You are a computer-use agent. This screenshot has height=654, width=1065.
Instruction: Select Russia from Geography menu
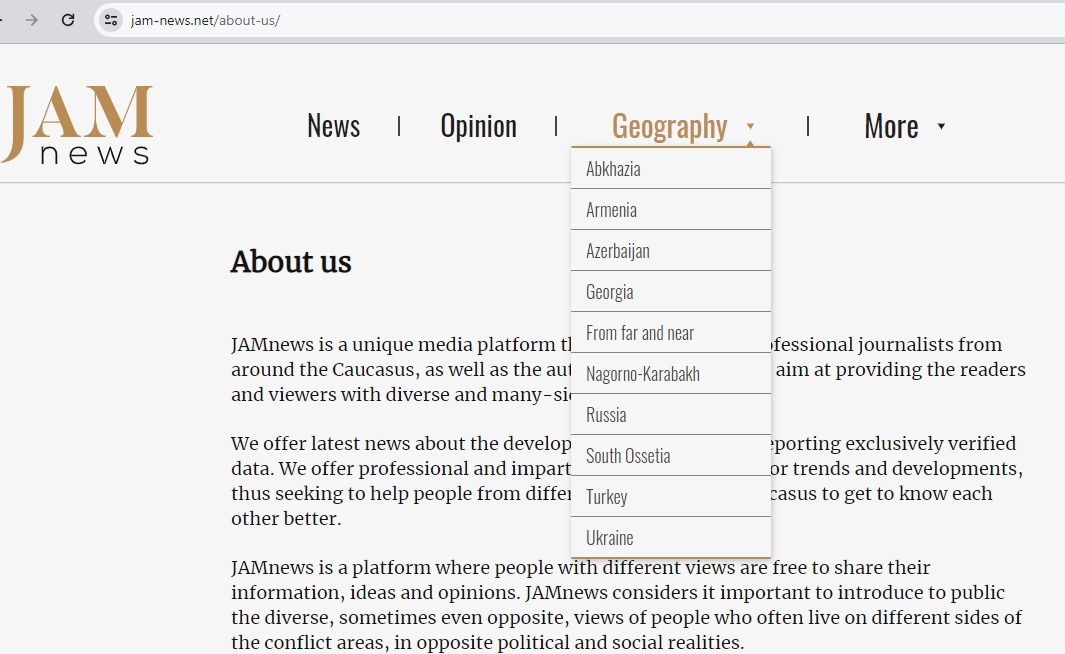point(606,415)
